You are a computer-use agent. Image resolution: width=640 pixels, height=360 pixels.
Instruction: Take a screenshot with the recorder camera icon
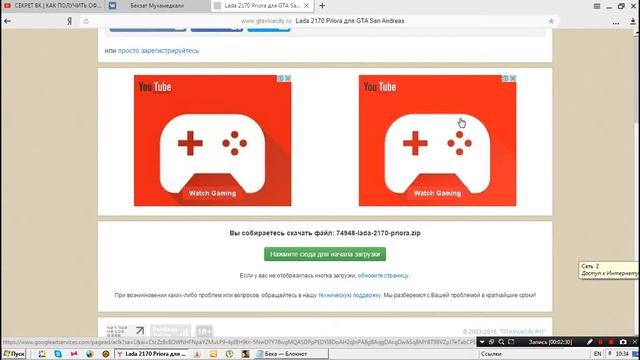[x=623, y=342]
